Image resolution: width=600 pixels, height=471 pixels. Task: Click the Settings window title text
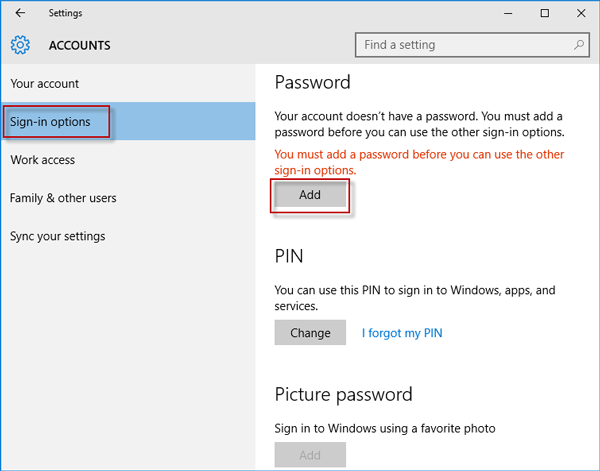tap(65, 13)
